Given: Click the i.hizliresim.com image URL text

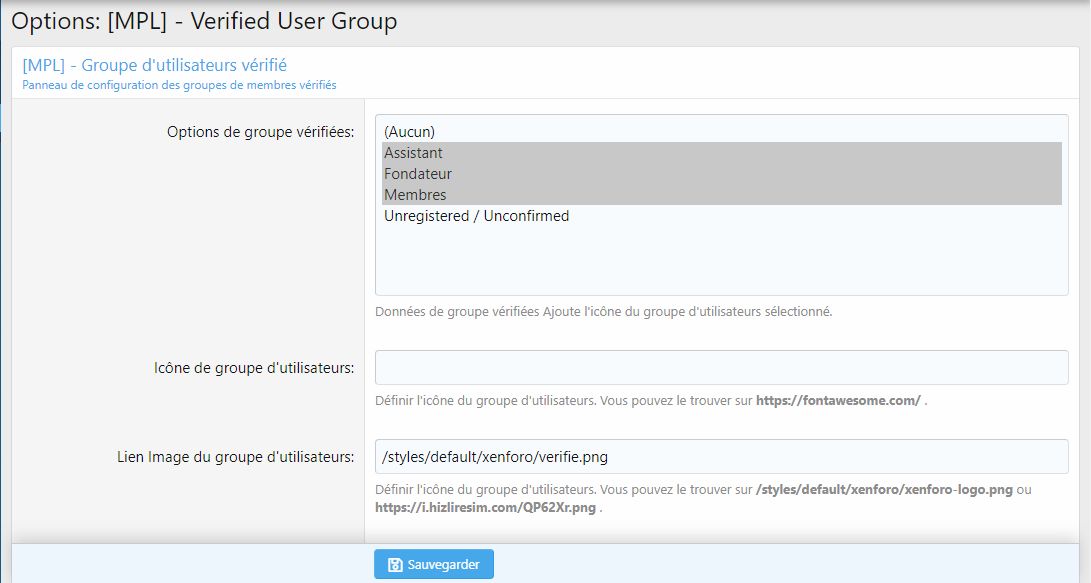Looking at the screenshot, I should [x=485, y=507].
